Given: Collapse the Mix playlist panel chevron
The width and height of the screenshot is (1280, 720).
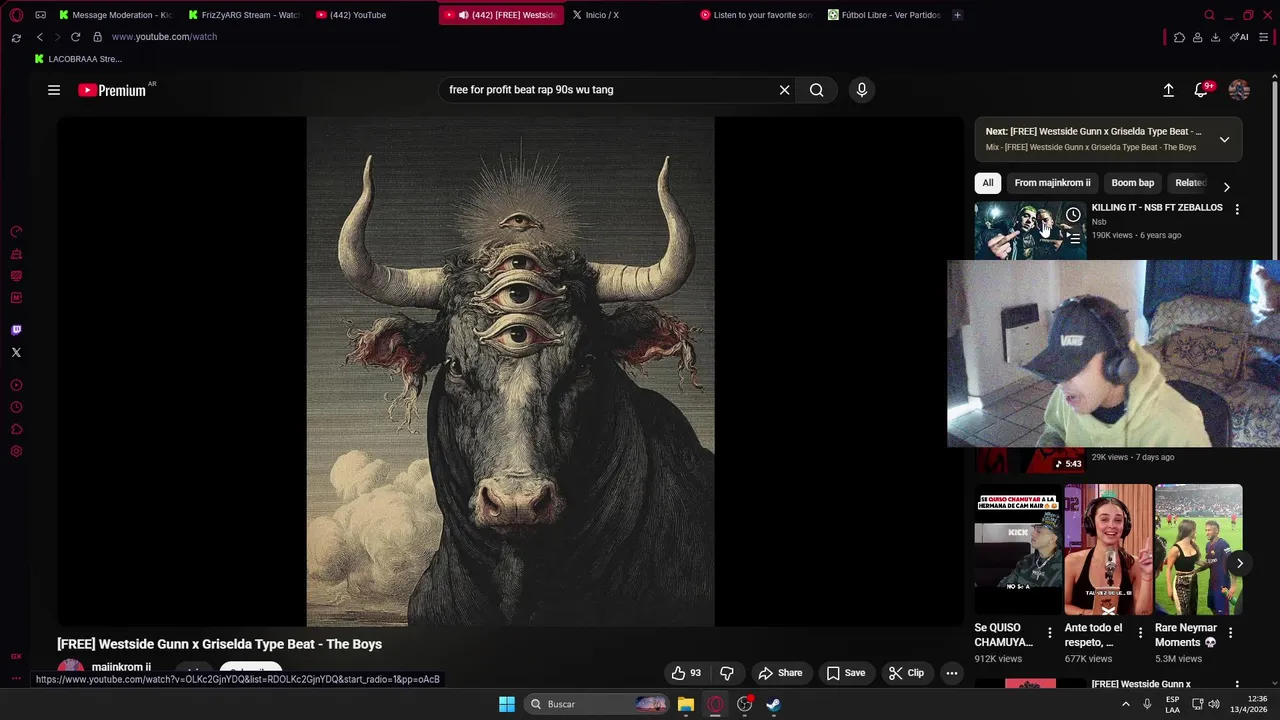Looking at the screenshot, I should pos(1224,139).
